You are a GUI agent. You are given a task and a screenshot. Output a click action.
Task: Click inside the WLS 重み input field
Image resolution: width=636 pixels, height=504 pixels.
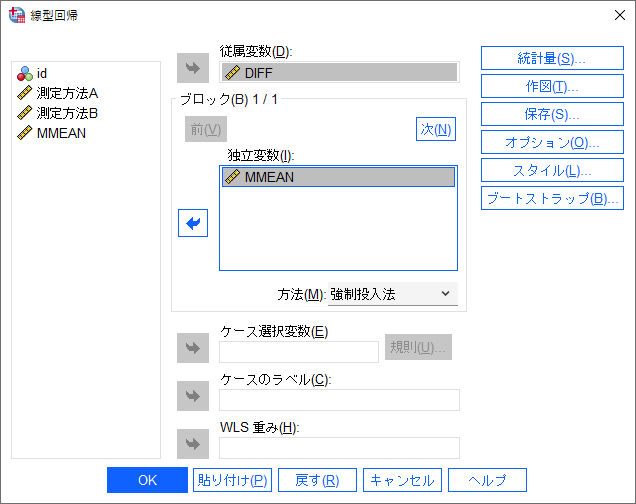click(x=339, y=448)
